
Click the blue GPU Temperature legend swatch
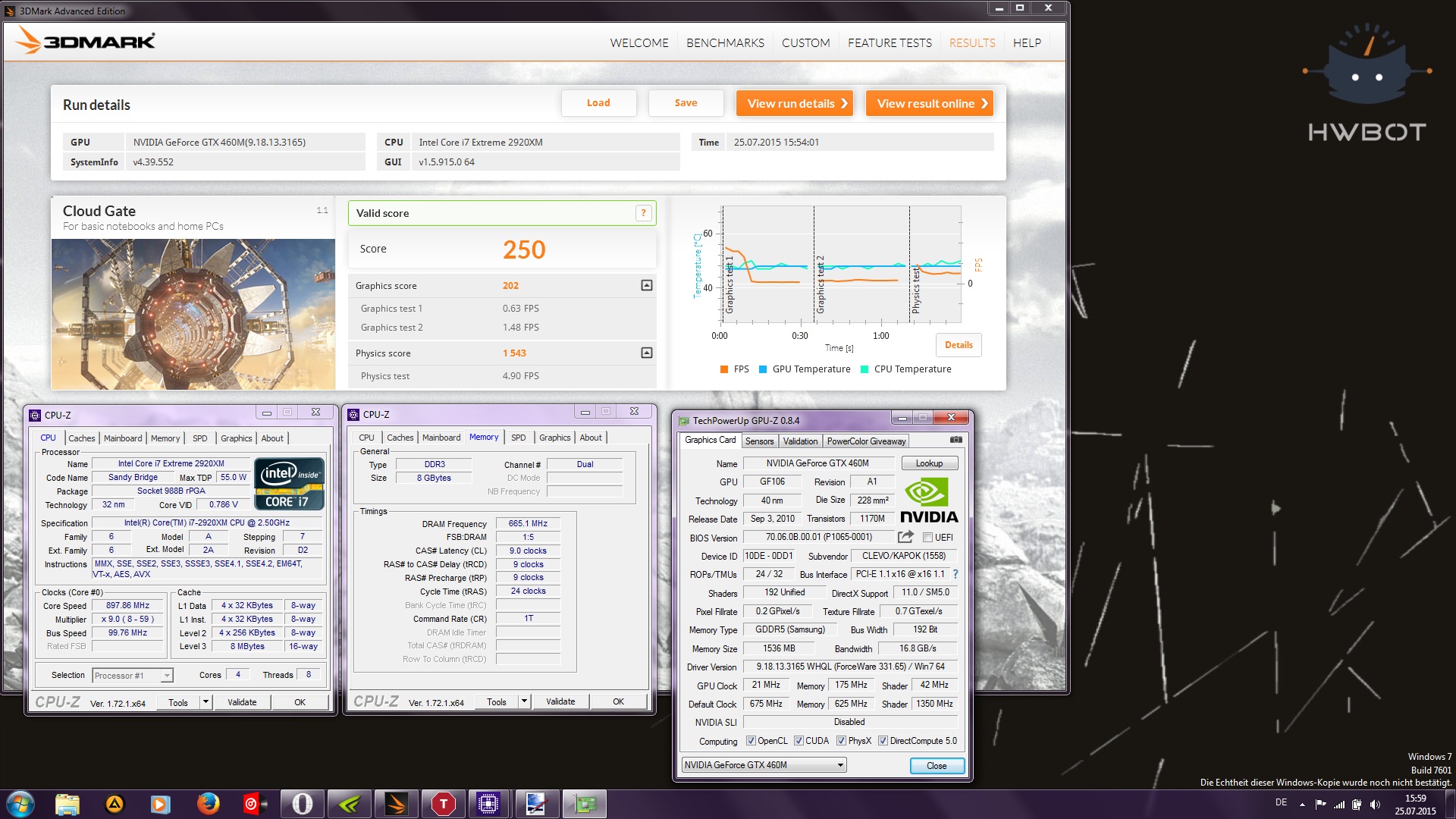tap(763, 369)
